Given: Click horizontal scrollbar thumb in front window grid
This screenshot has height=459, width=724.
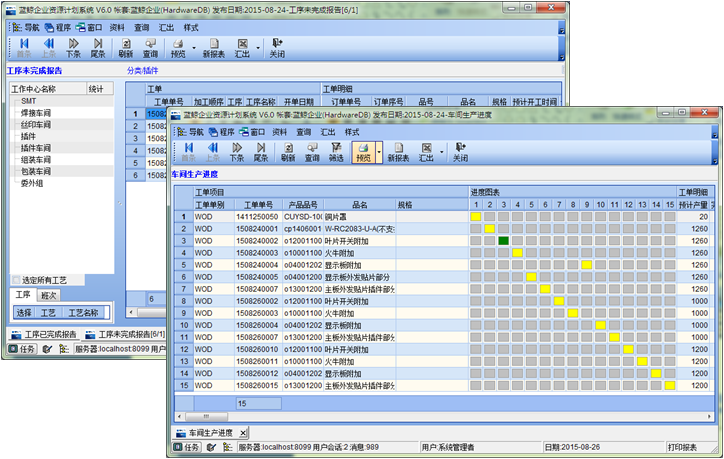Looking at the screenshot, I should click(206, 417).
